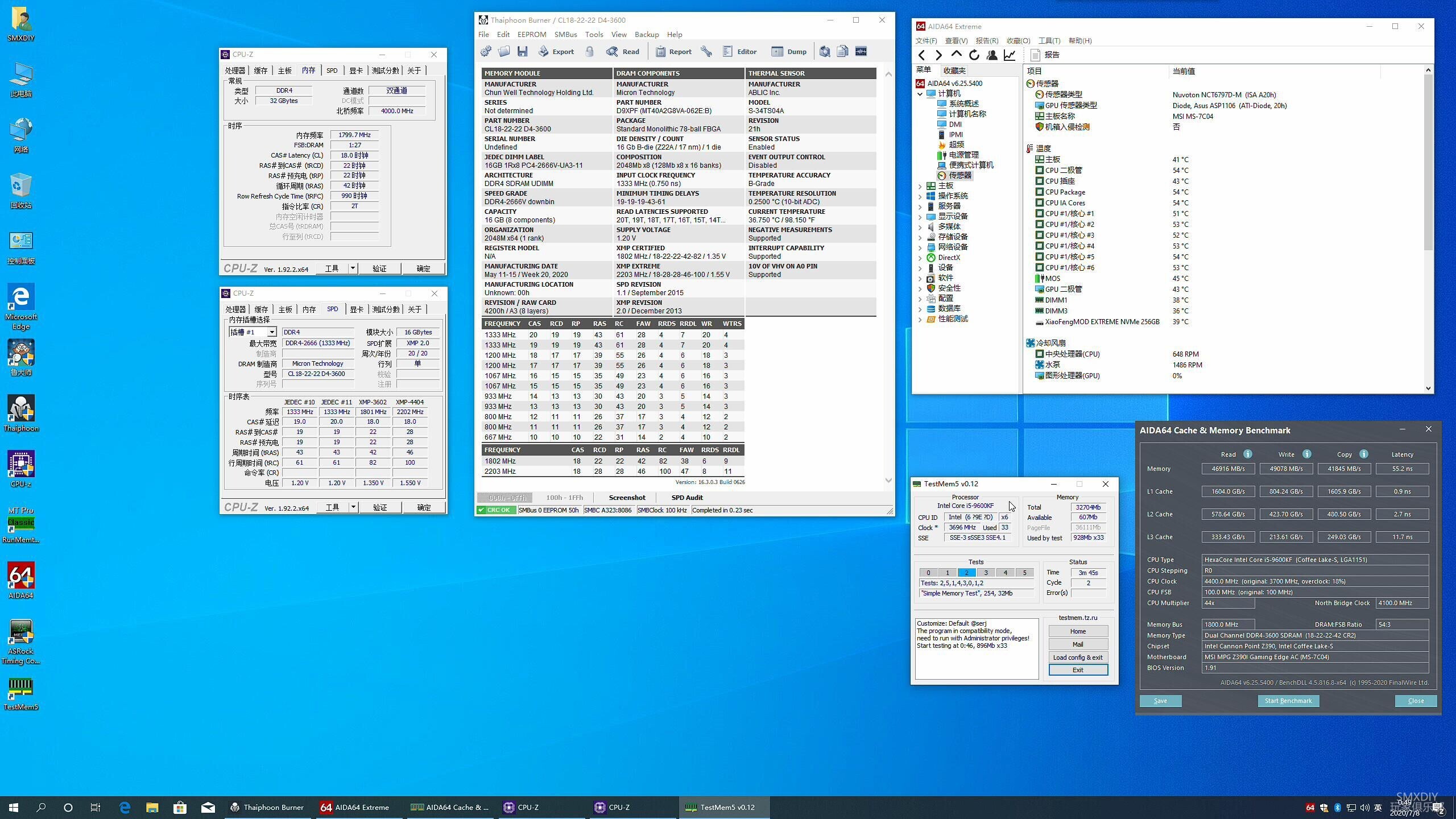Click the AIDA64 user profile icon

point(992,55)
